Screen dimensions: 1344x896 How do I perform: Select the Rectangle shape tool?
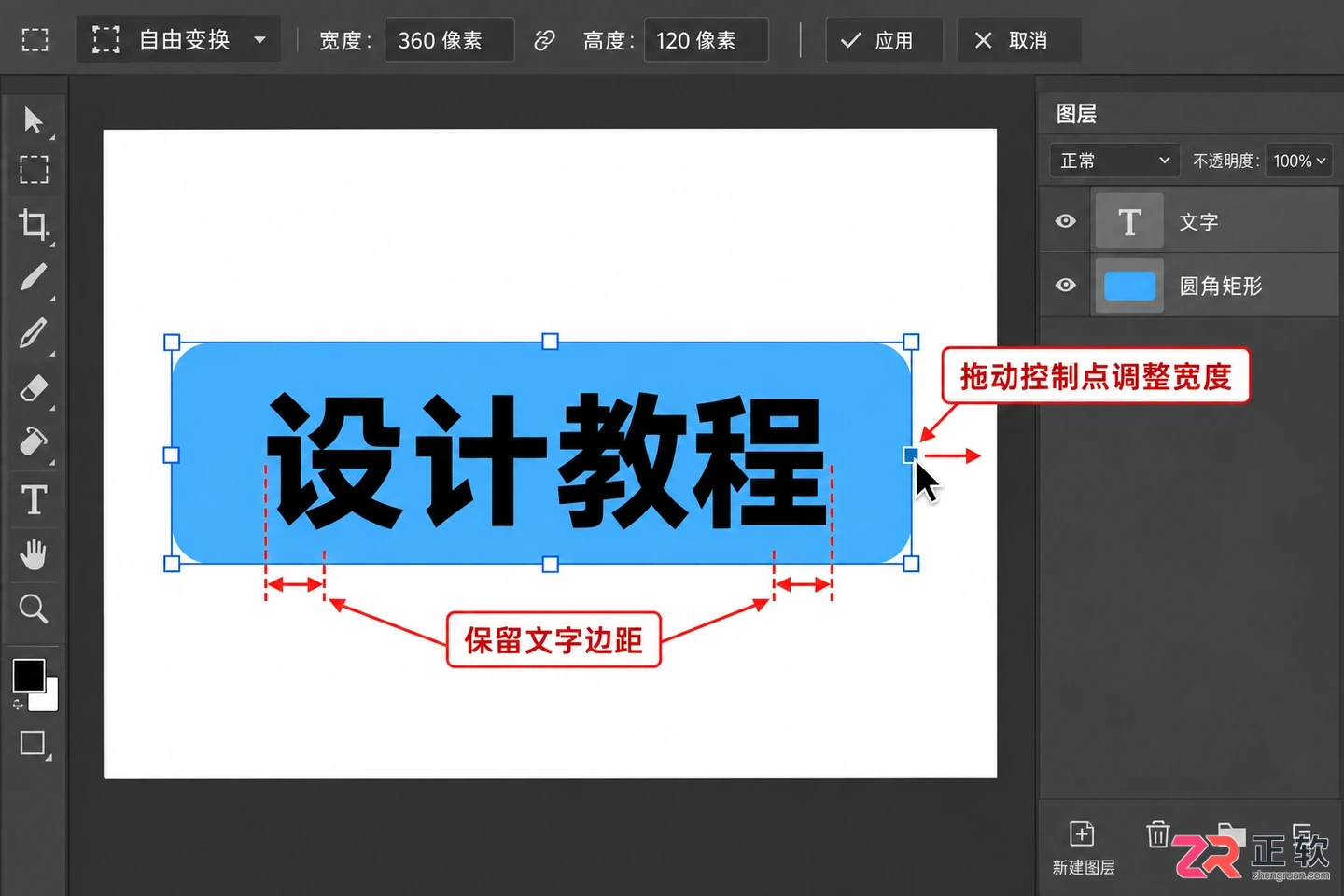pos(33,743)
